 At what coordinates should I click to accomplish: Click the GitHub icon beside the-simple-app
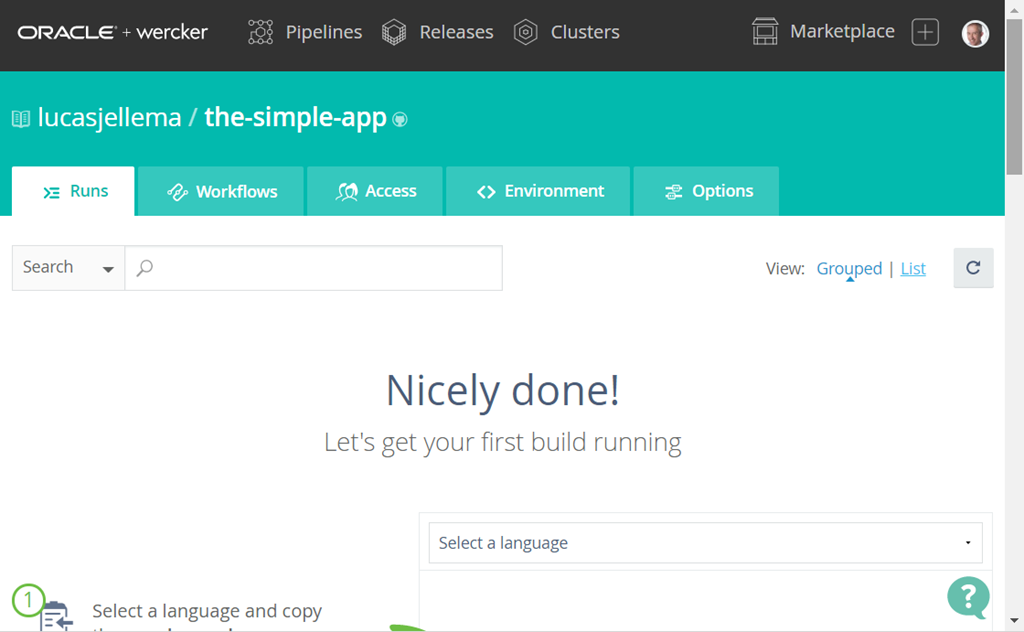(x=400, y=119)
